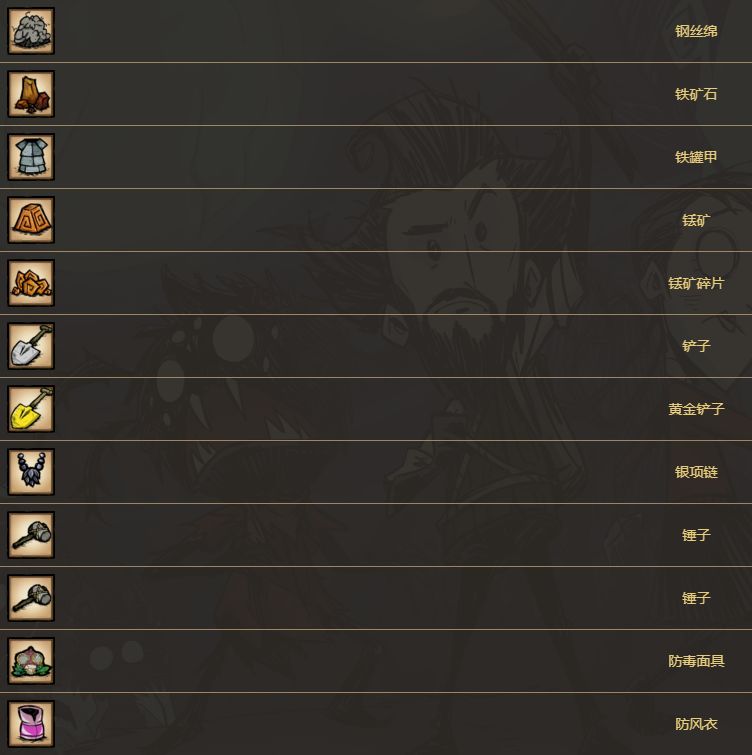Viewport: 752px width, 755px height.
Task: Select the 防毒面具 text link
Action: click(696, 661)
